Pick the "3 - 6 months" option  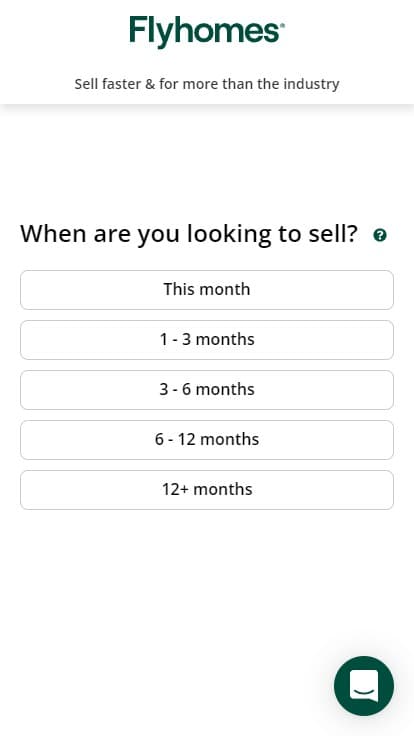(207, 390)
